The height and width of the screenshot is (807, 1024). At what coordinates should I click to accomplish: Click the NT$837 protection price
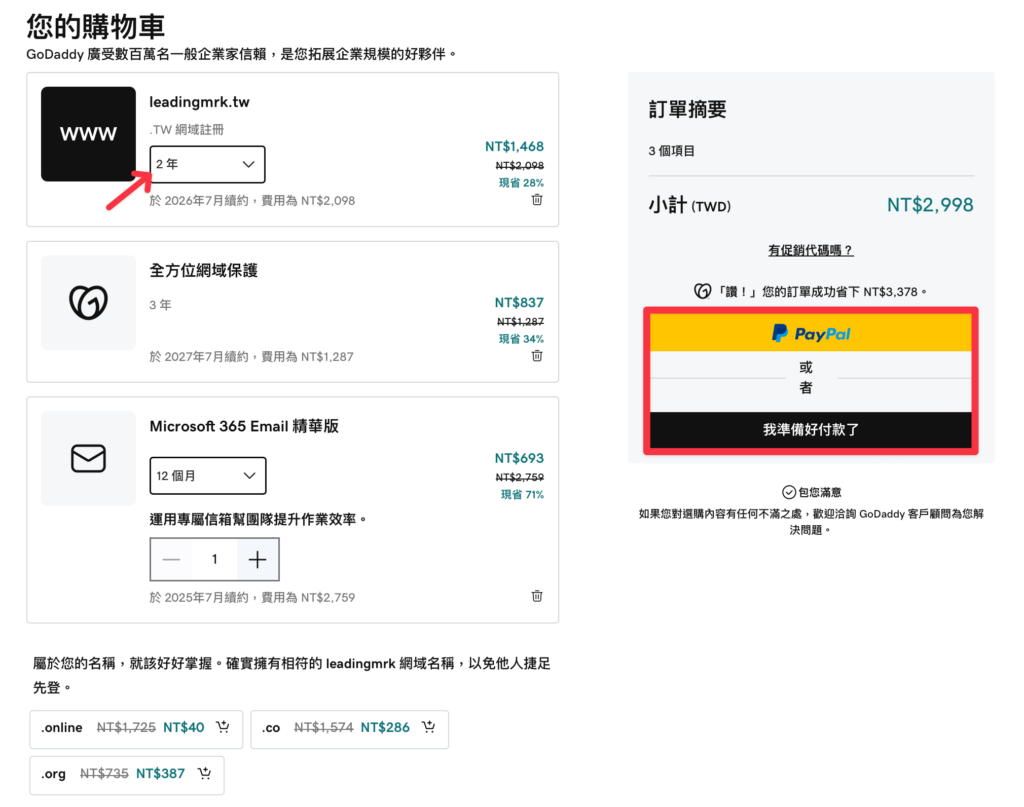tap(519, 302)
